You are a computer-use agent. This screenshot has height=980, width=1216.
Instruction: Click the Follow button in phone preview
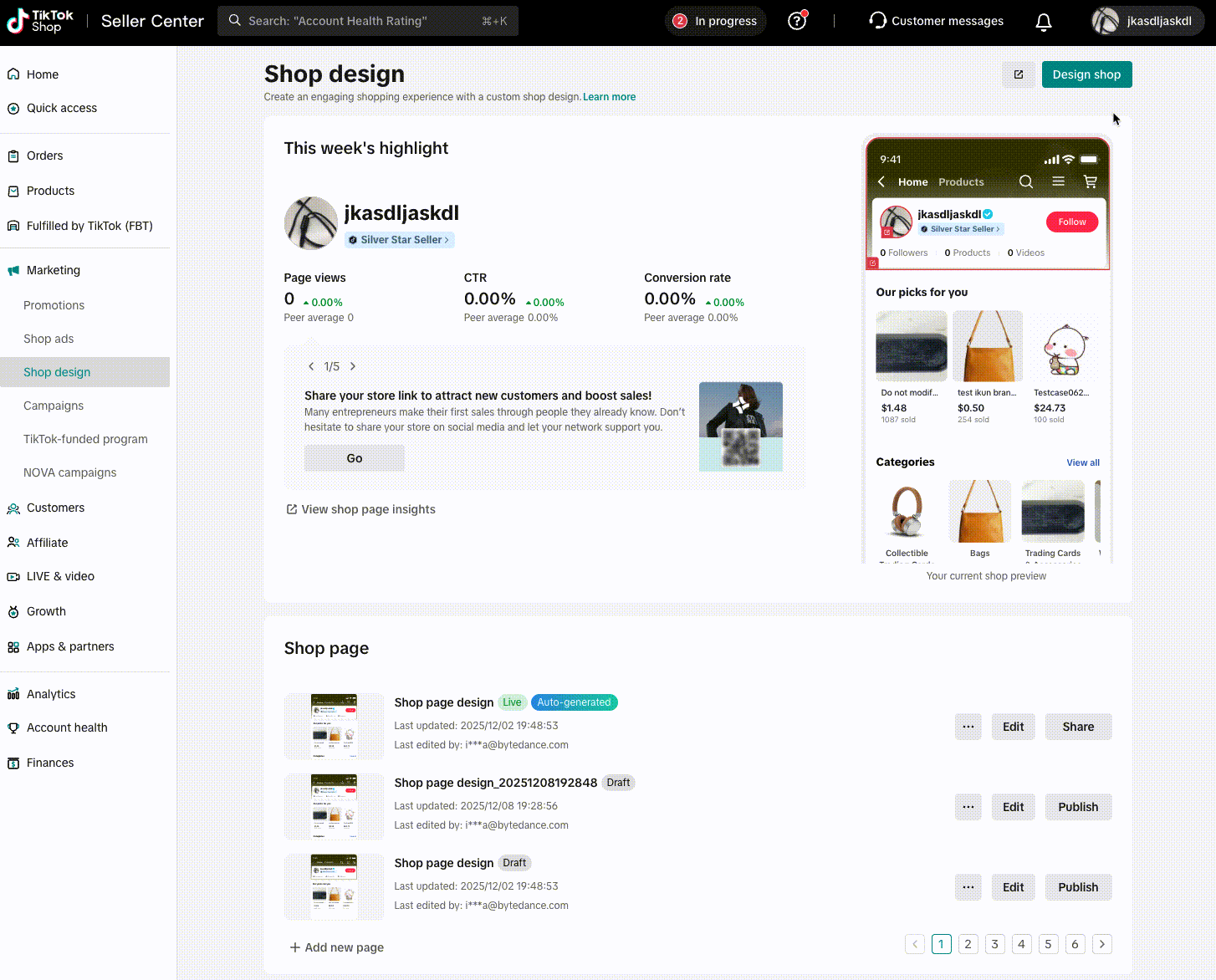click(1072, 222)
